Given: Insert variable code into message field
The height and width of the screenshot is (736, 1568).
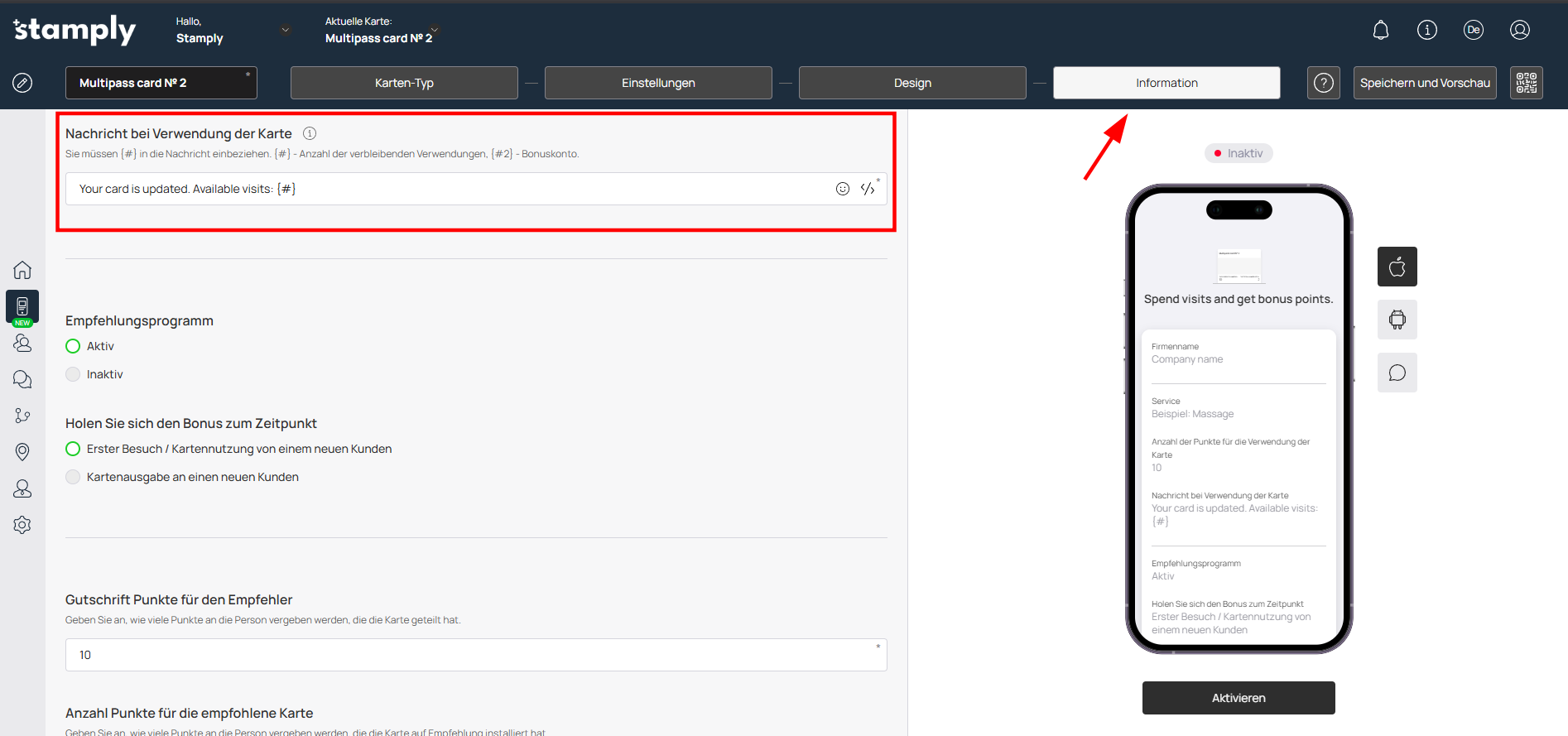Looking at the screenshot, I should pos(867,189).
